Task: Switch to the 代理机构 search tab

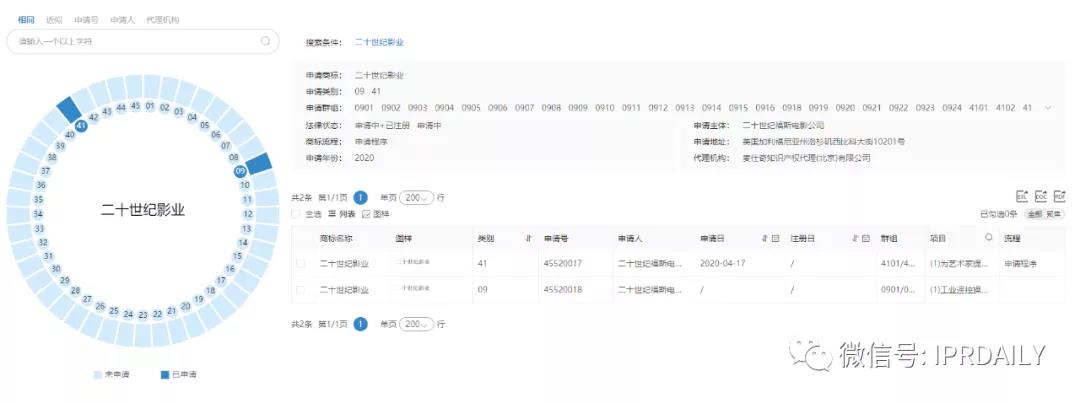Action: [x=163, y=20]
